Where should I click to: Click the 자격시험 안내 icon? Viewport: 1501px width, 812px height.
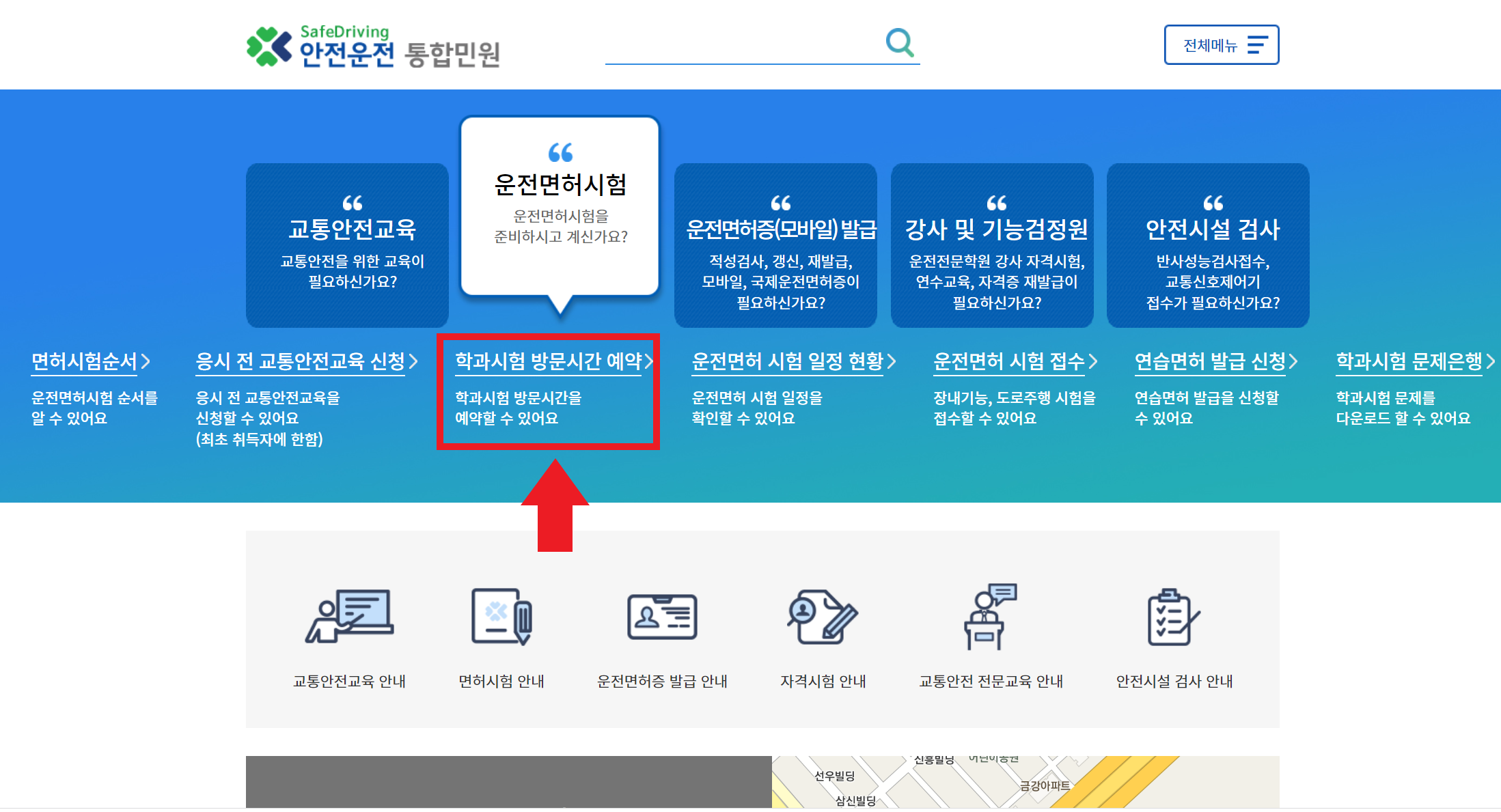tap(823, 617)
